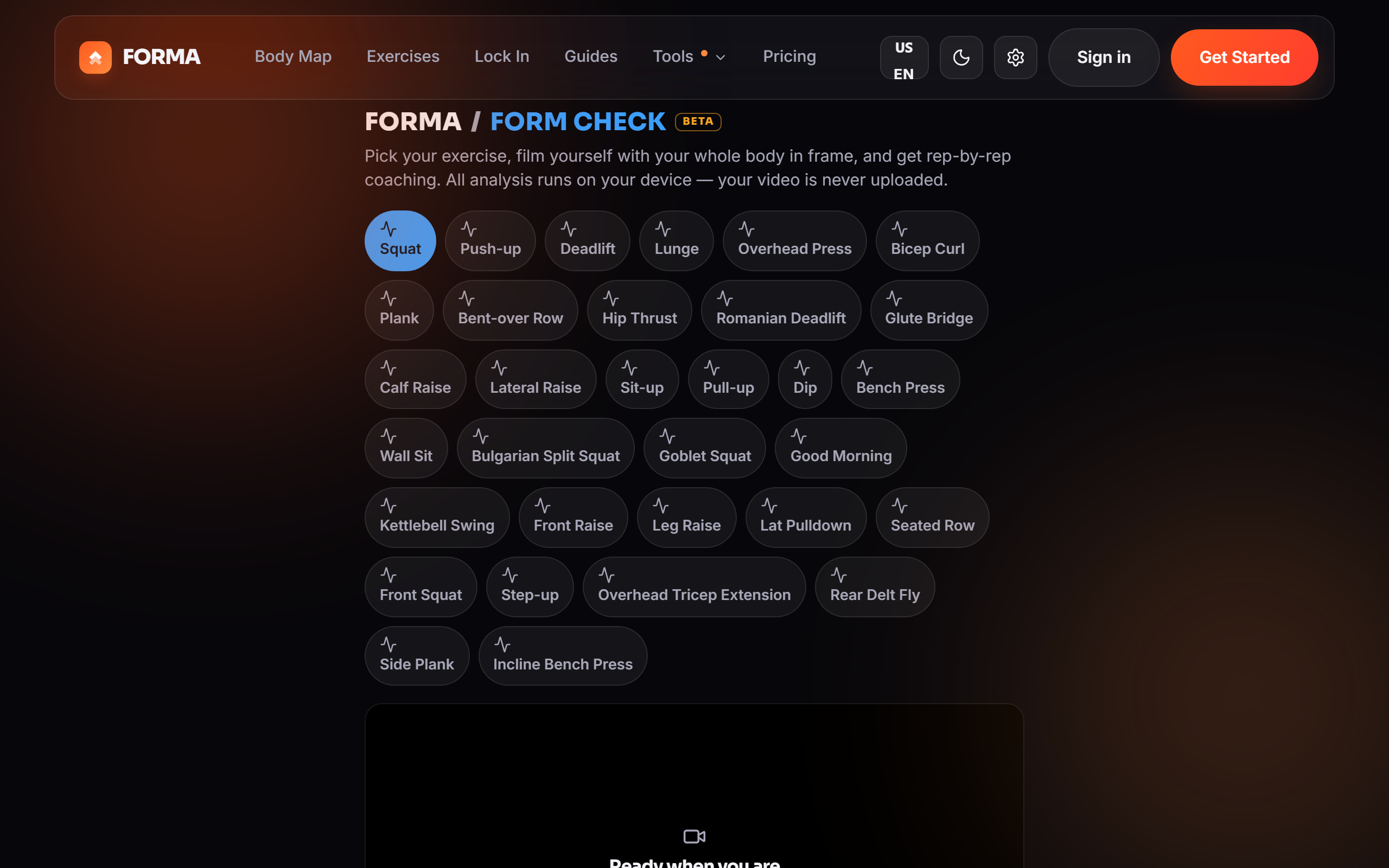Click the pulse icon on Kettlebell Swing
Image resolution: width=1389 pixels, height=868 pixels.
388,506
